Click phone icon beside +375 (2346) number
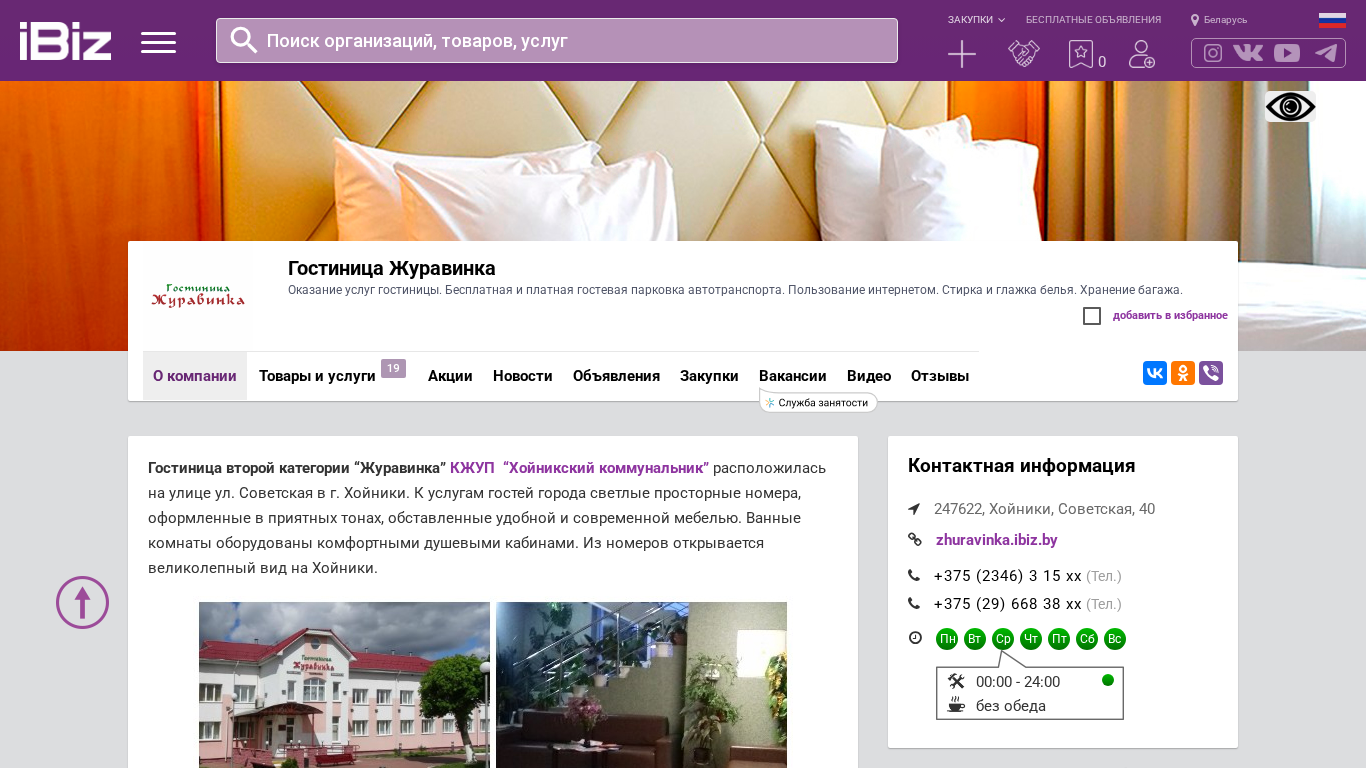 (914, 575)
